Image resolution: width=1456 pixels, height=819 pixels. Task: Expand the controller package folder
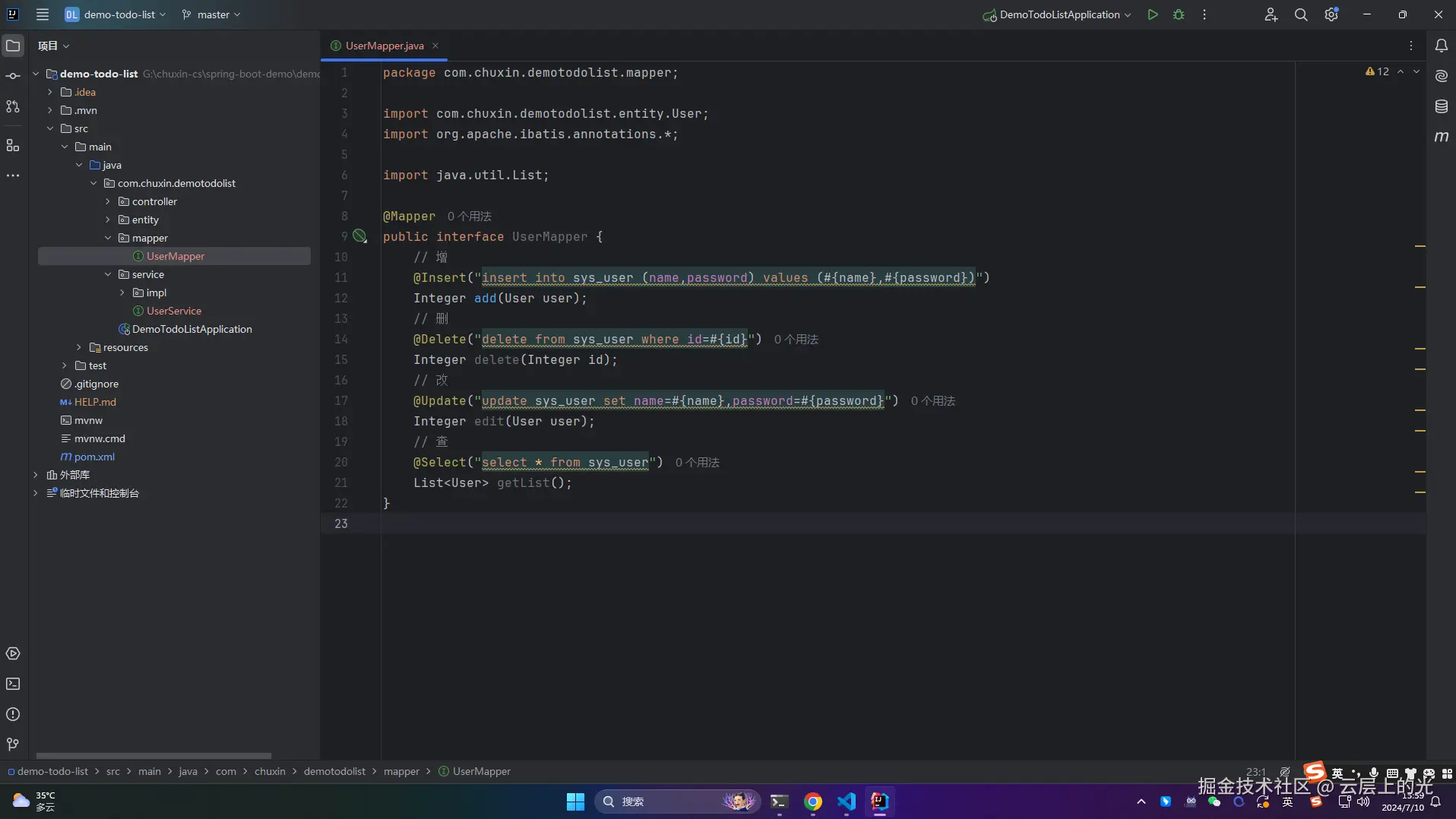[x=108, y=201]
